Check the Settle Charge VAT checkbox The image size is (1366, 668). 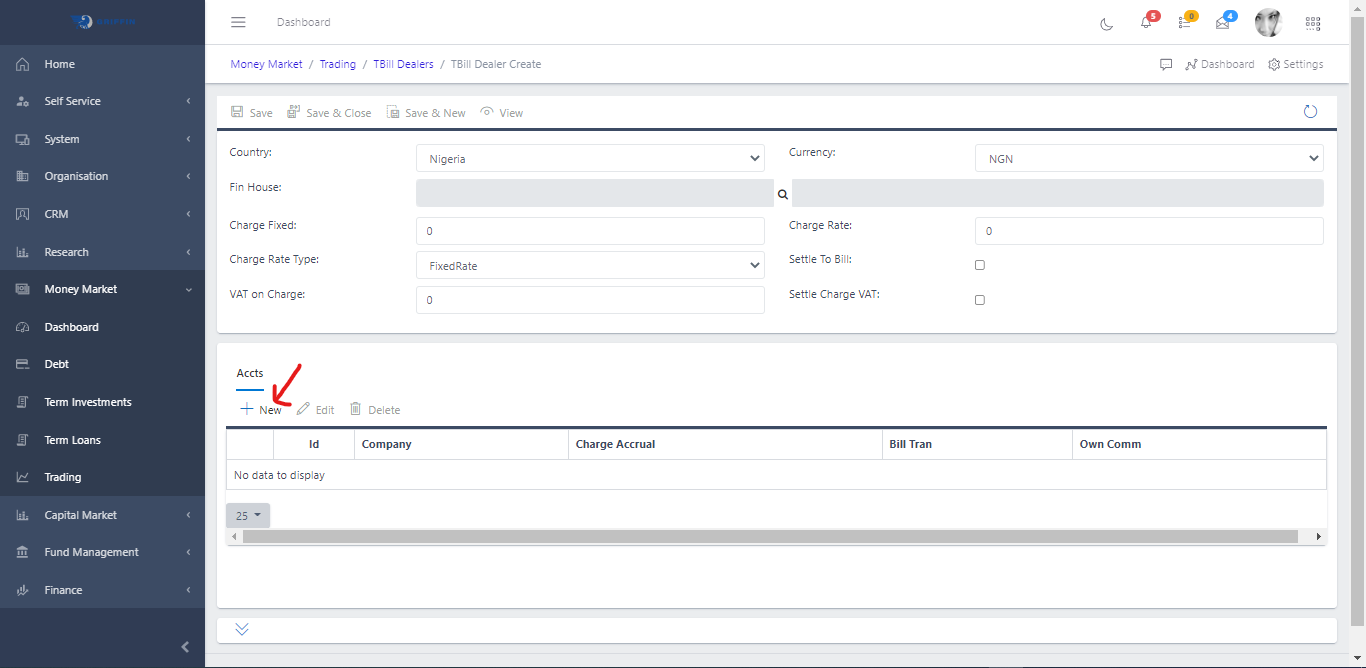(x=980, y=300)
